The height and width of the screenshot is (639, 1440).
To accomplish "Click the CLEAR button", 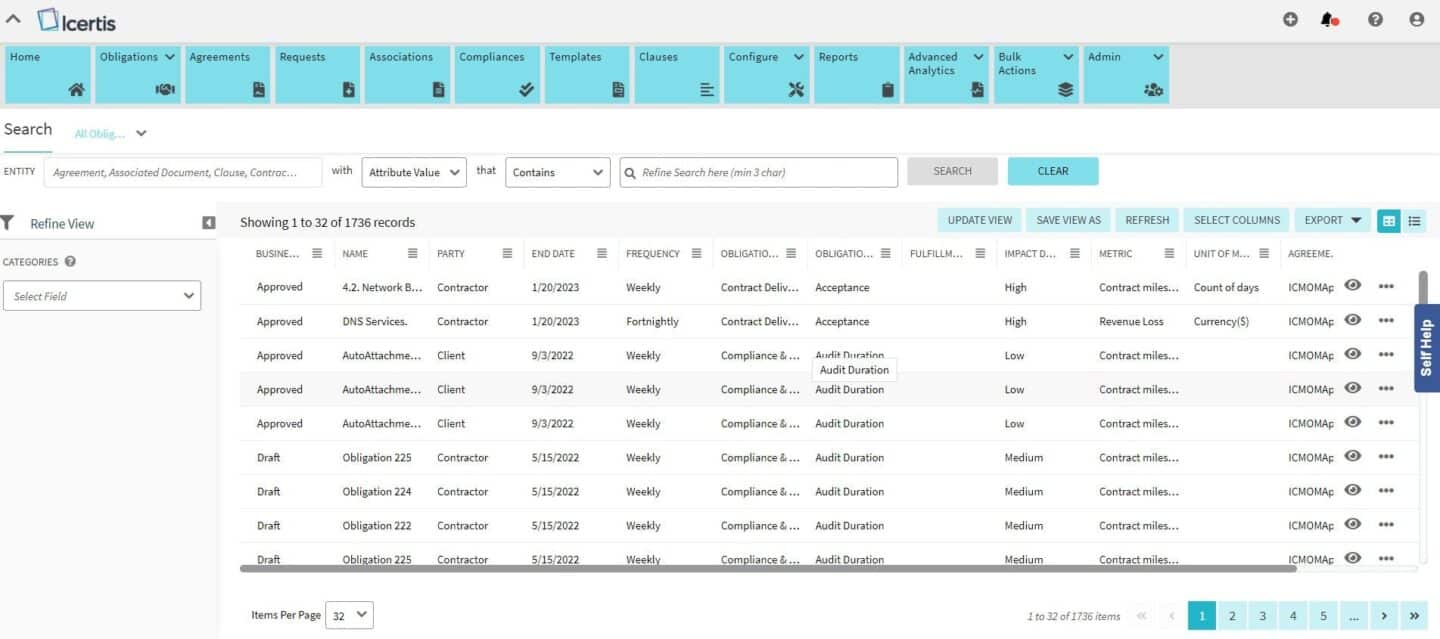I will 1053,171.
